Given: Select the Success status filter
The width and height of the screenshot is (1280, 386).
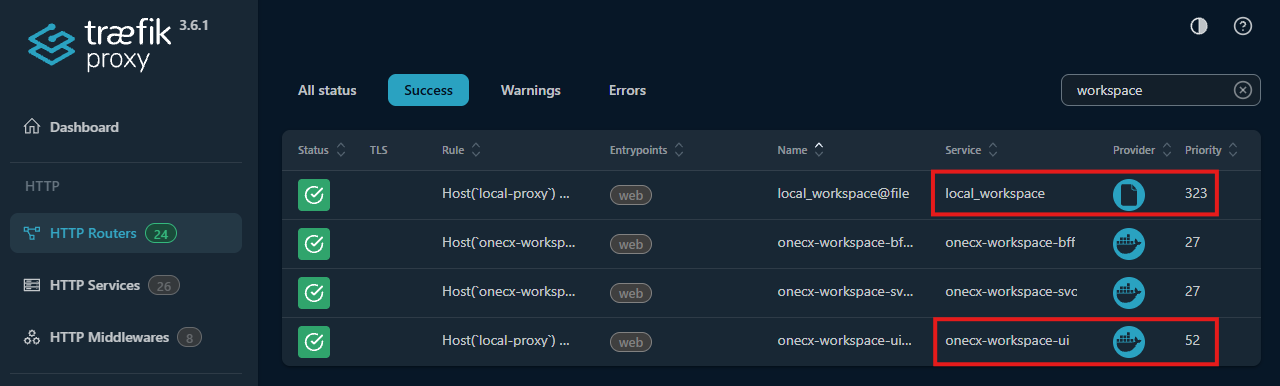Looking at the screenshot, I should pyautogui.click(x=428, y=90).
